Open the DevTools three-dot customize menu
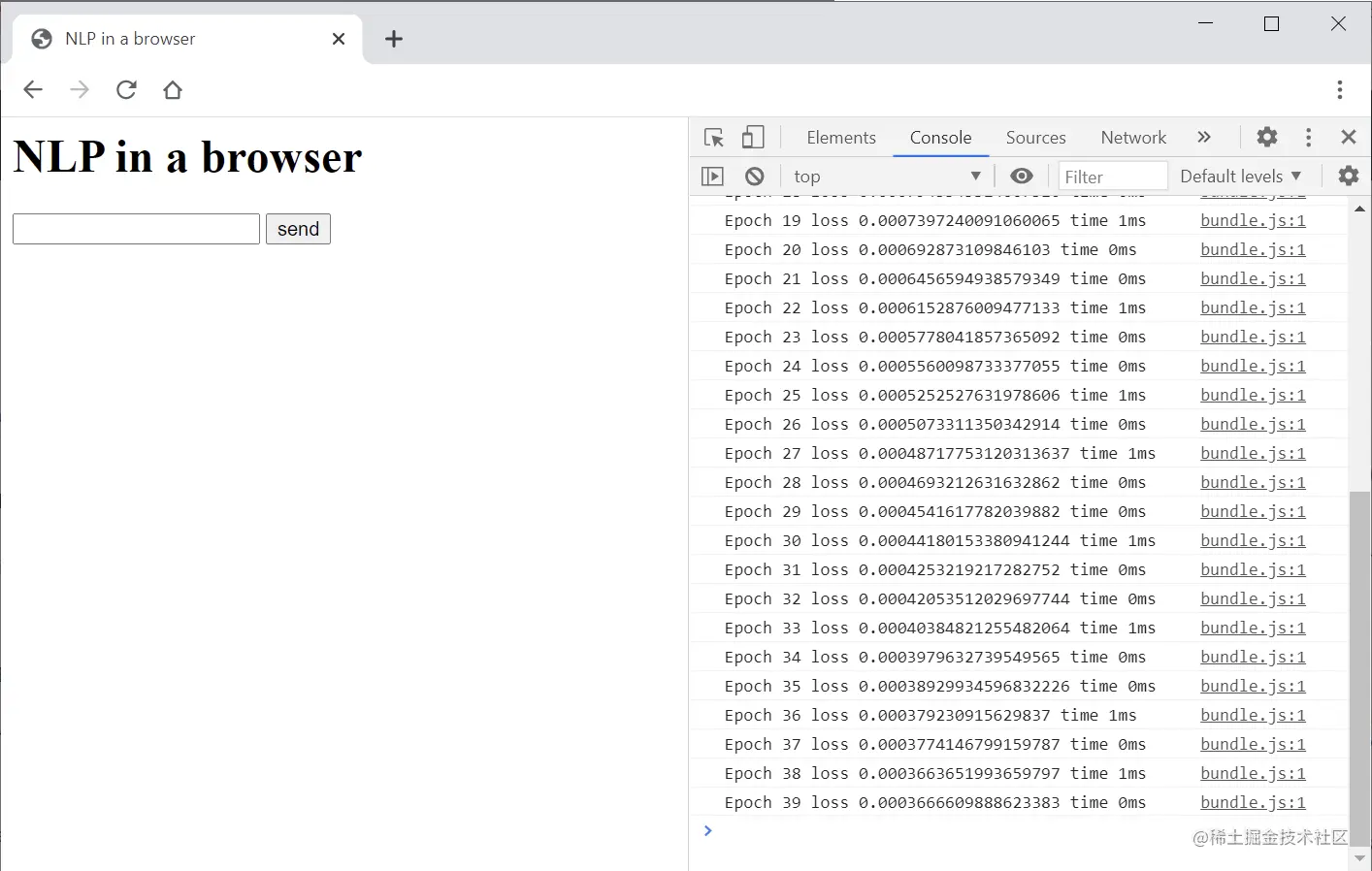Screen dimensions: 1372x871 pyautogui.click(x=1308, y=137)
